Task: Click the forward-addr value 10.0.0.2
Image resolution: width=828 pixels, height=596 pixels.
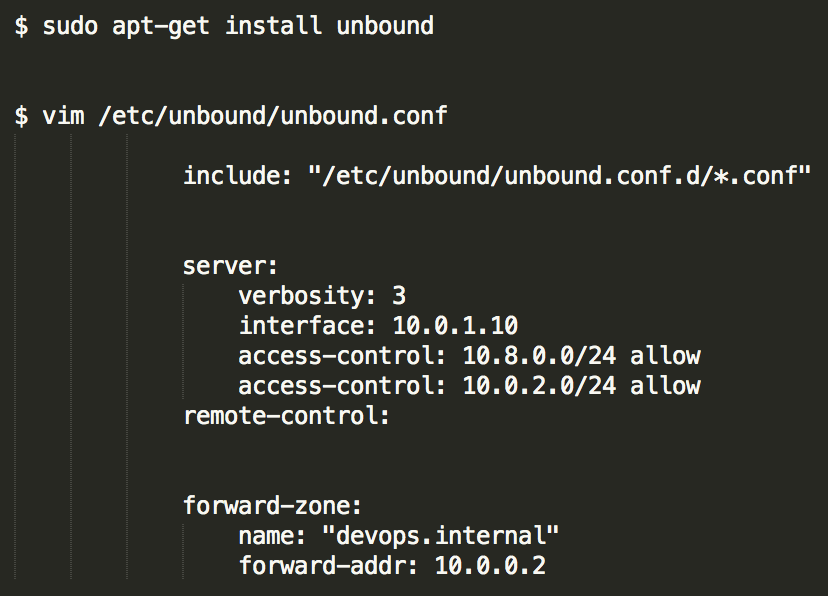Action: (x=490, y=566)
